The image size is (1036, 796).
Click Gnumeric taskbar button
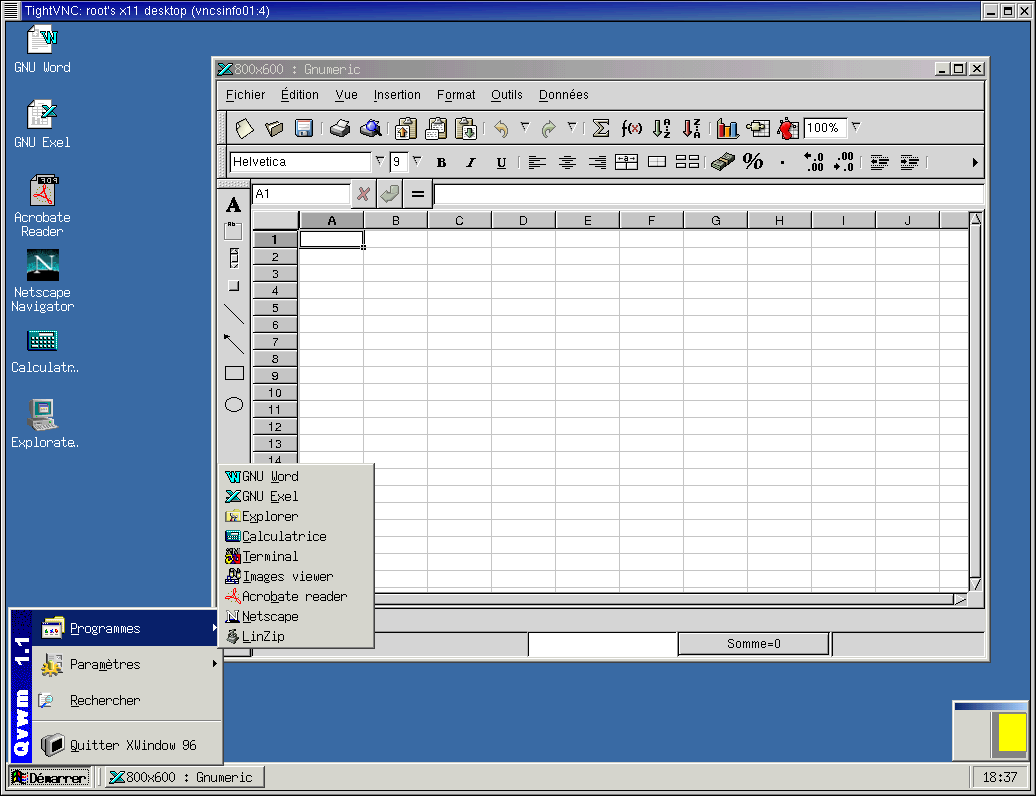(184, 777)
